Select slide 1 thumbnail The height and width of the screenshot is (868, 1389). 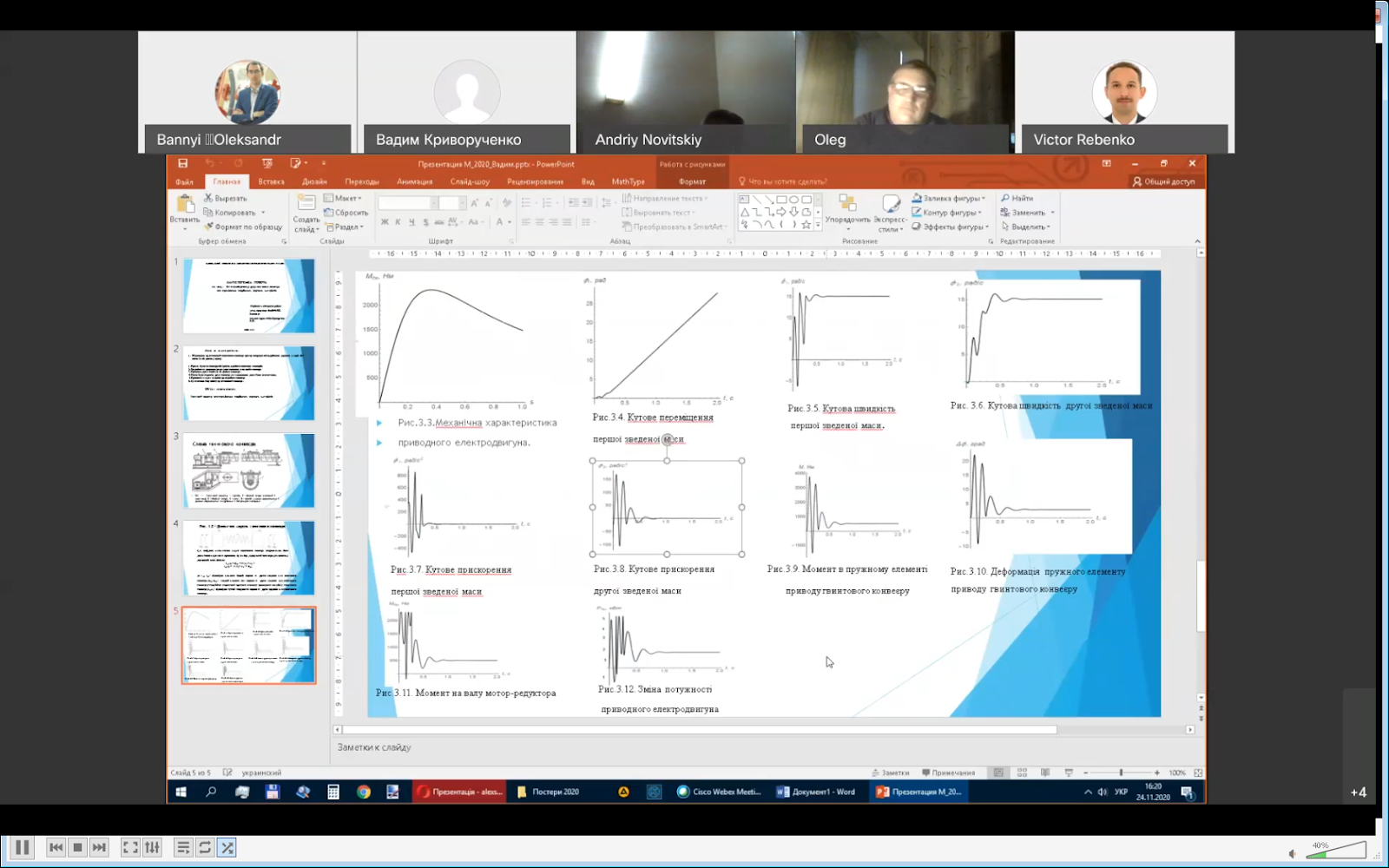(x=248, y=295)
